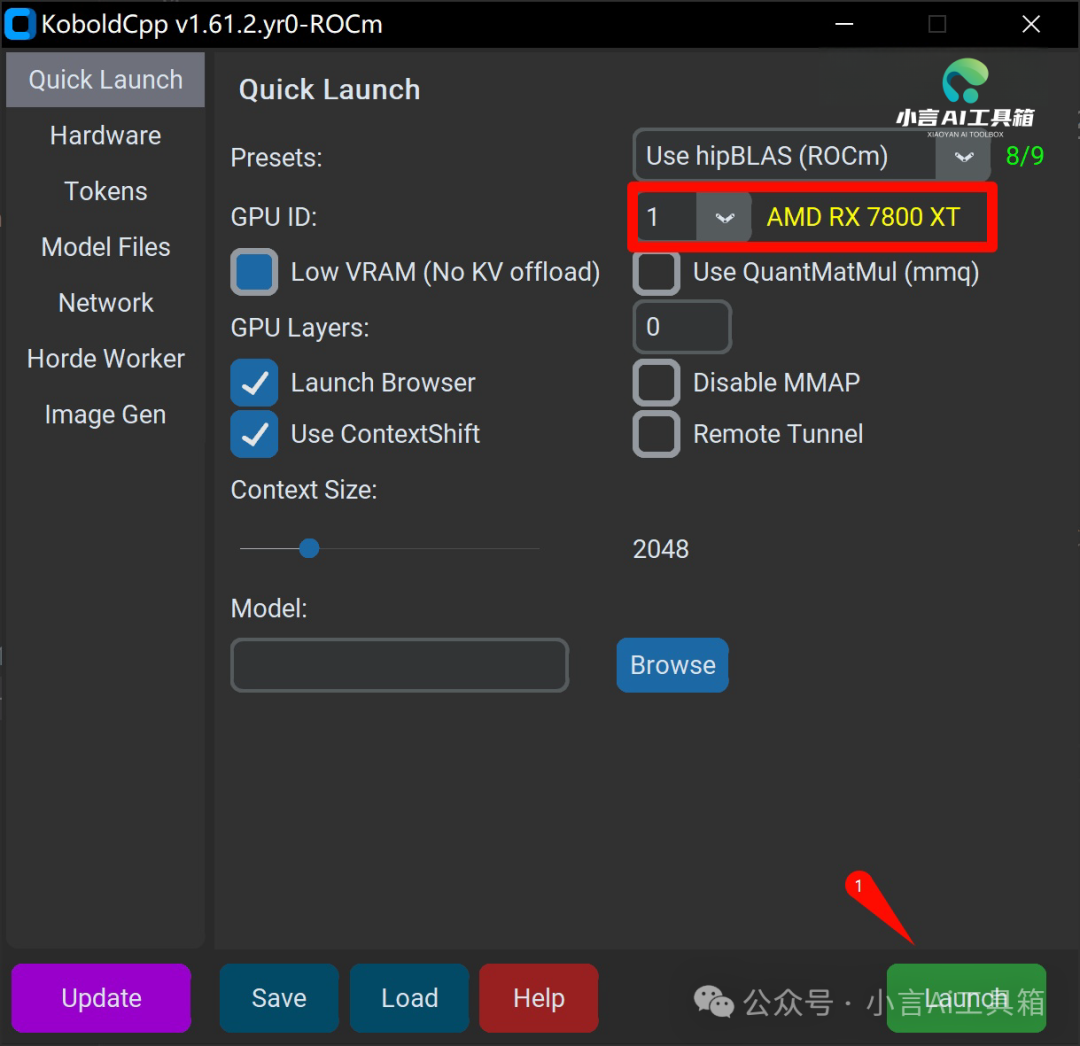This screenshot has width=1080, height=1046.
Task: Minimize the KoboldCpp window
Action: tap(844, 24)
